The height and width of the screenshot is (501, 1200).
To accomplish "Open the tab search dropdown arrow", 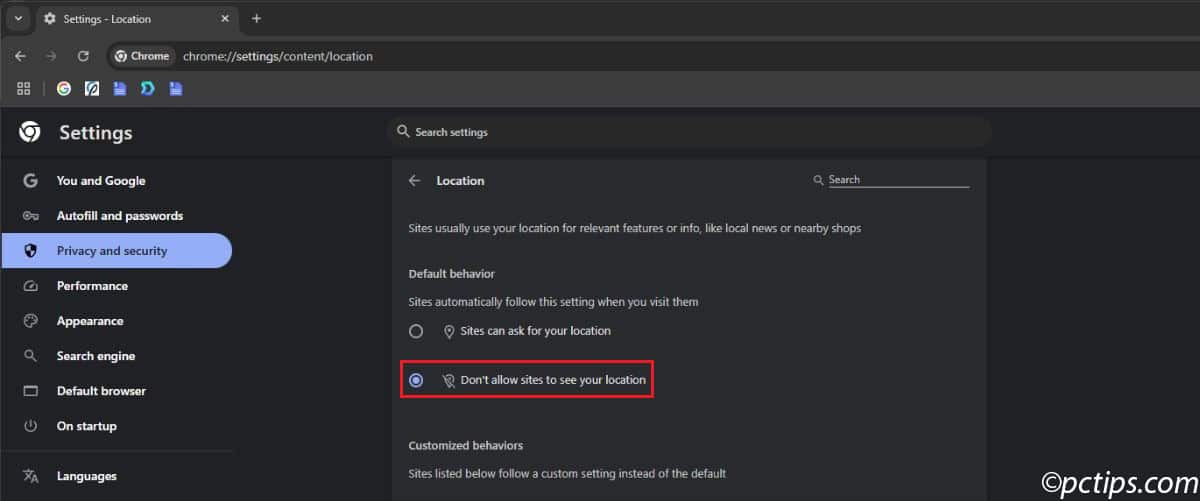I will coord(18,18).
